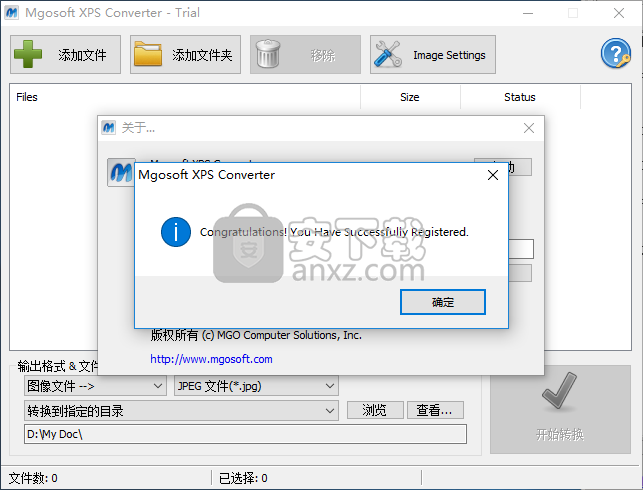Click the D:\My Doc\ output path field

tap(245, 434)
